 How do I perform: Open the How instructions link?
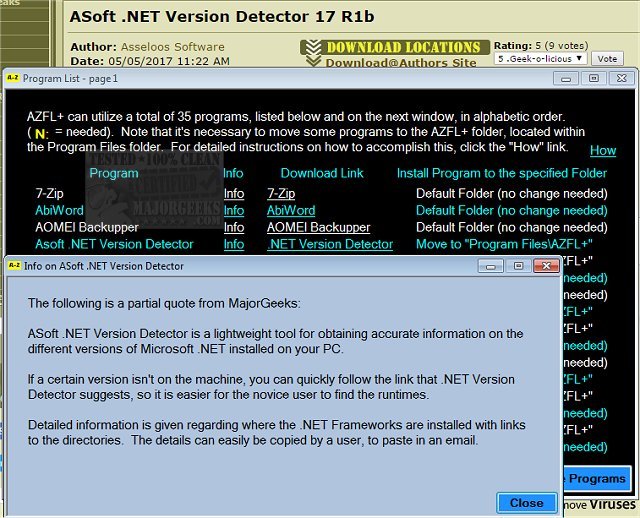pos(603,150)
